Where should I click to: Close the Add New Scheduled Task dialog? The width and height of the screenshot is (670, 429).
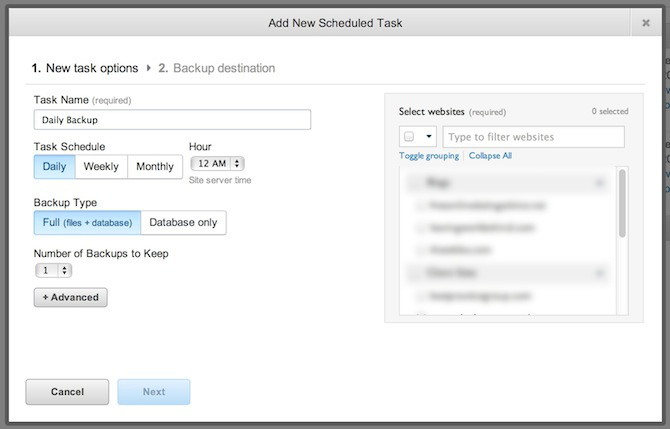coord(646,22)
